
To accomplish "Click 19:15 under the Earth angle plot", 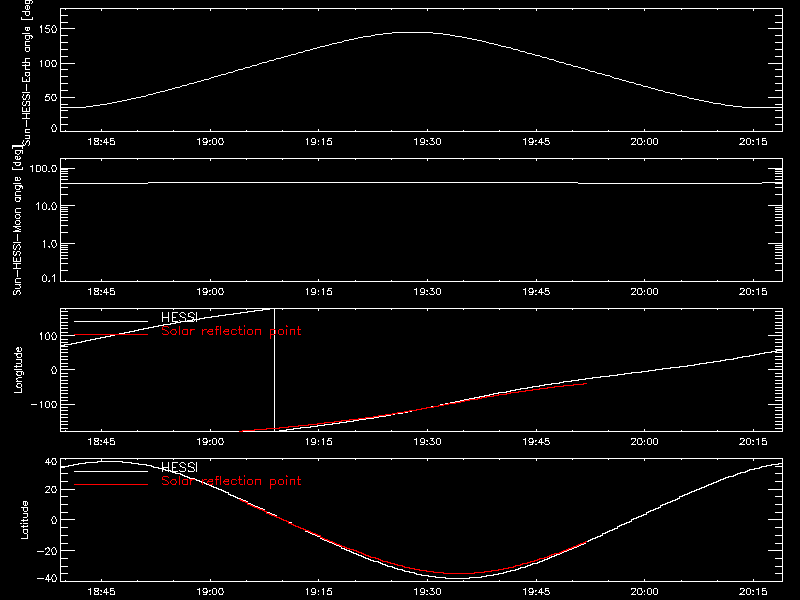I will click(x=319, y=142).
